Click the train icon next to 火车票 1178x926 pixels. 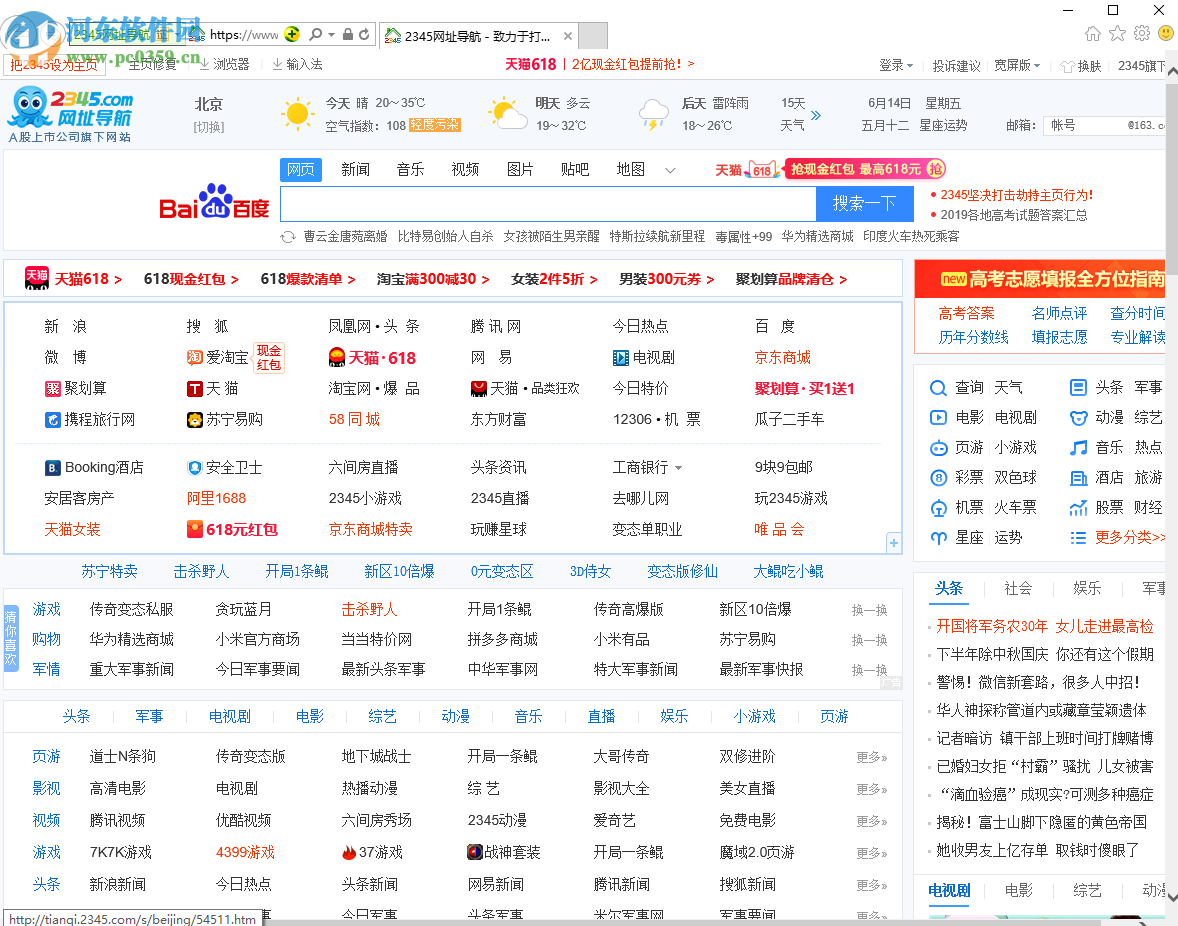(937, 507)
